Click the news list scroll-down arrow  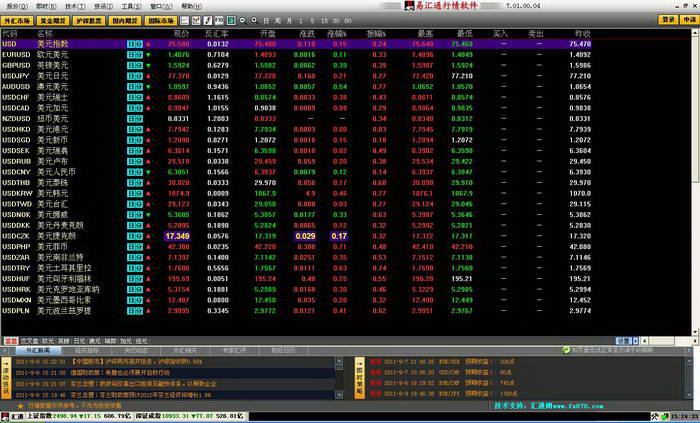339,395
